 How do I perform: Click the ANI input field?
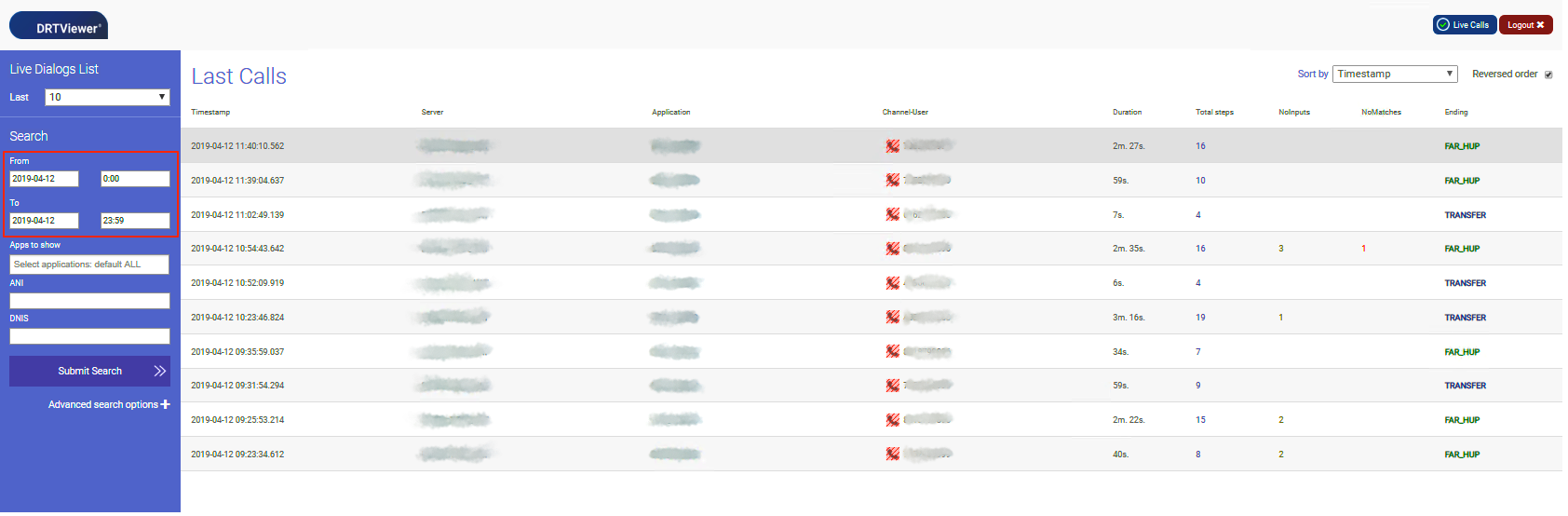coord(89,301)
